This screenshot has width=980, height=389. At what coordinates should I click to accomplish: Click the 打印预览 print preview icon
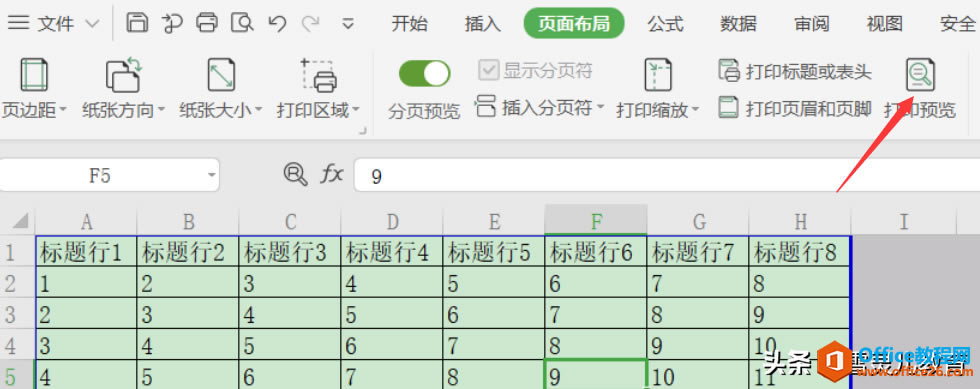[x=921, y=75]
